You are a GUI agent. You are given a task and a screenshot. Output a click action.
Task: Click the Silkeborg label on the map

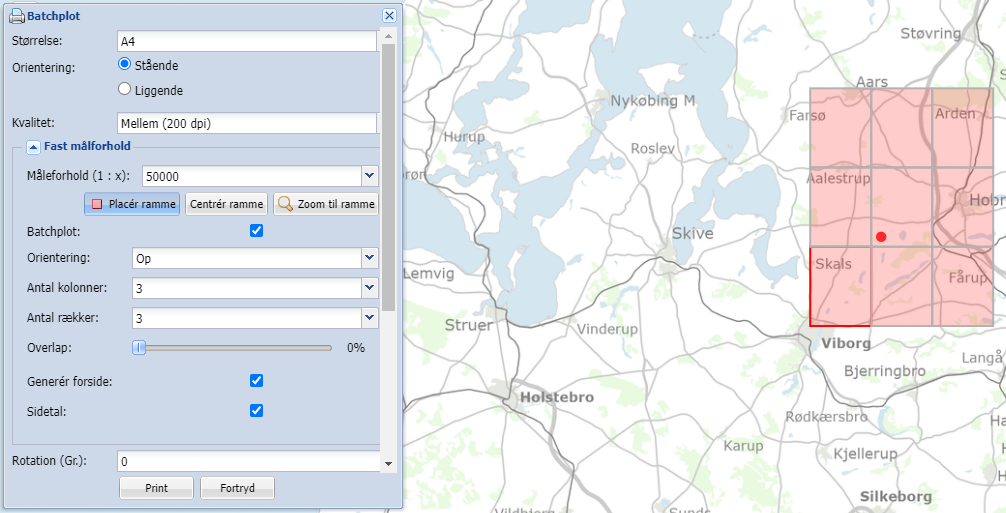point(896,497)
